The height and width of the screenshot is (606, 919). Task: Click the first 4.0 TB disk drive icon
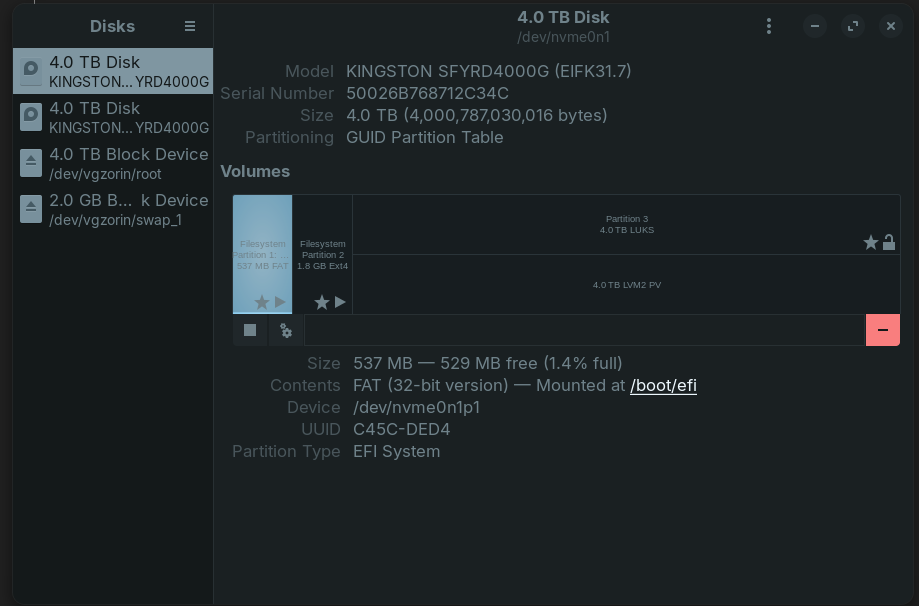coord(31,71)
